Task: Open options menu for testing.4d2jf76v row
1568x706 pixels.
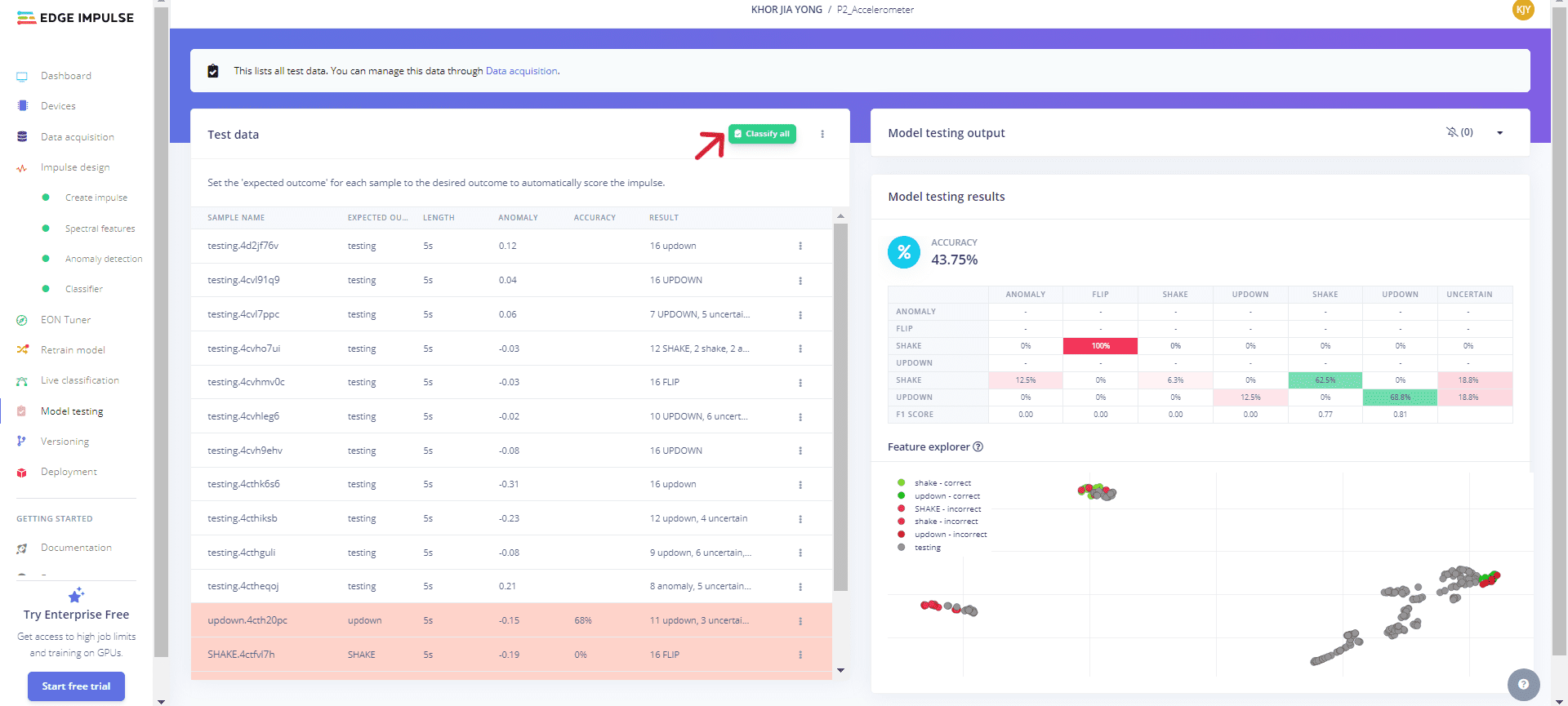Action: pyautogui.click(x=800, y=246)
